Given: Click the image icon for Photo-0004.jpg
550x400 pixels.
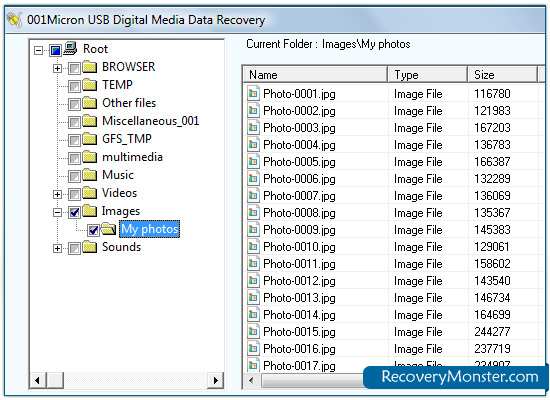Looking at the screenshot, I should pyautogui.click(x=253, y=145).
